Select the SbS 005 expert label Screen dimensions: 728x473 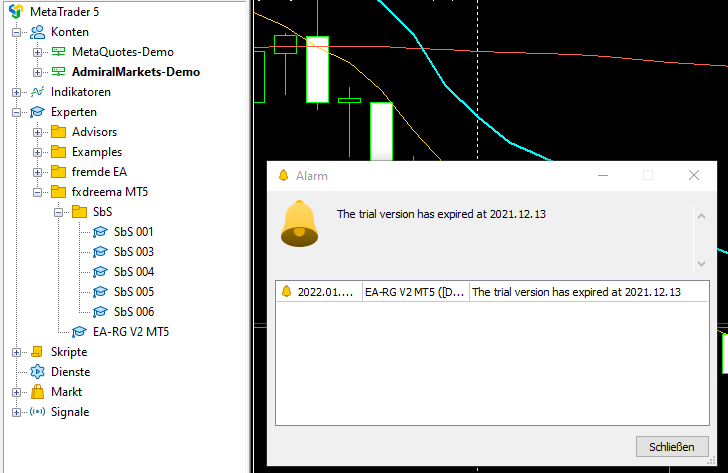click(134, 292)
